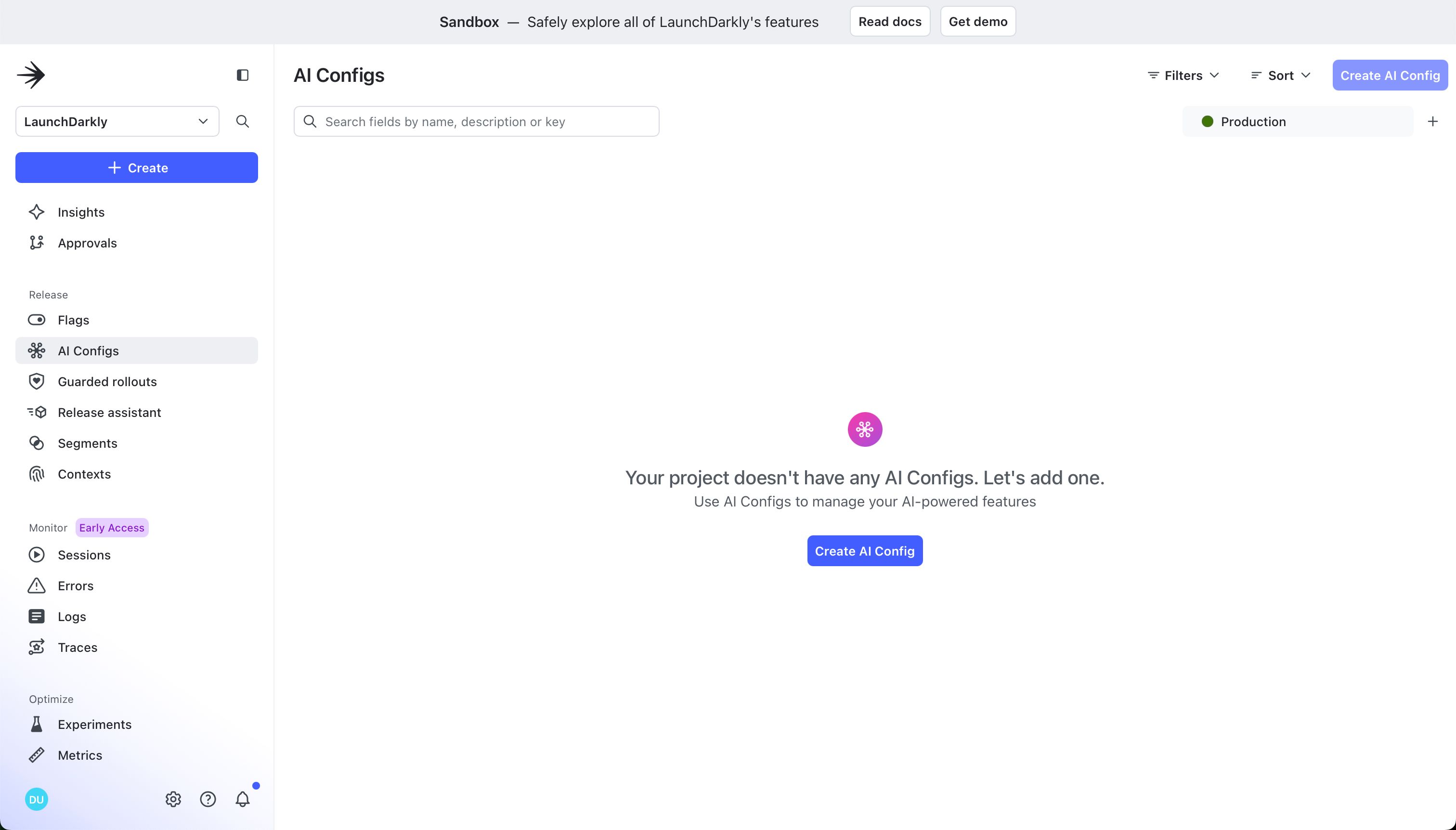Image resolution: width=1456 pixels, height=830 pixels.
Task: Open the help question mark icon
Action: pyautogui.click(x=208, y=799)
